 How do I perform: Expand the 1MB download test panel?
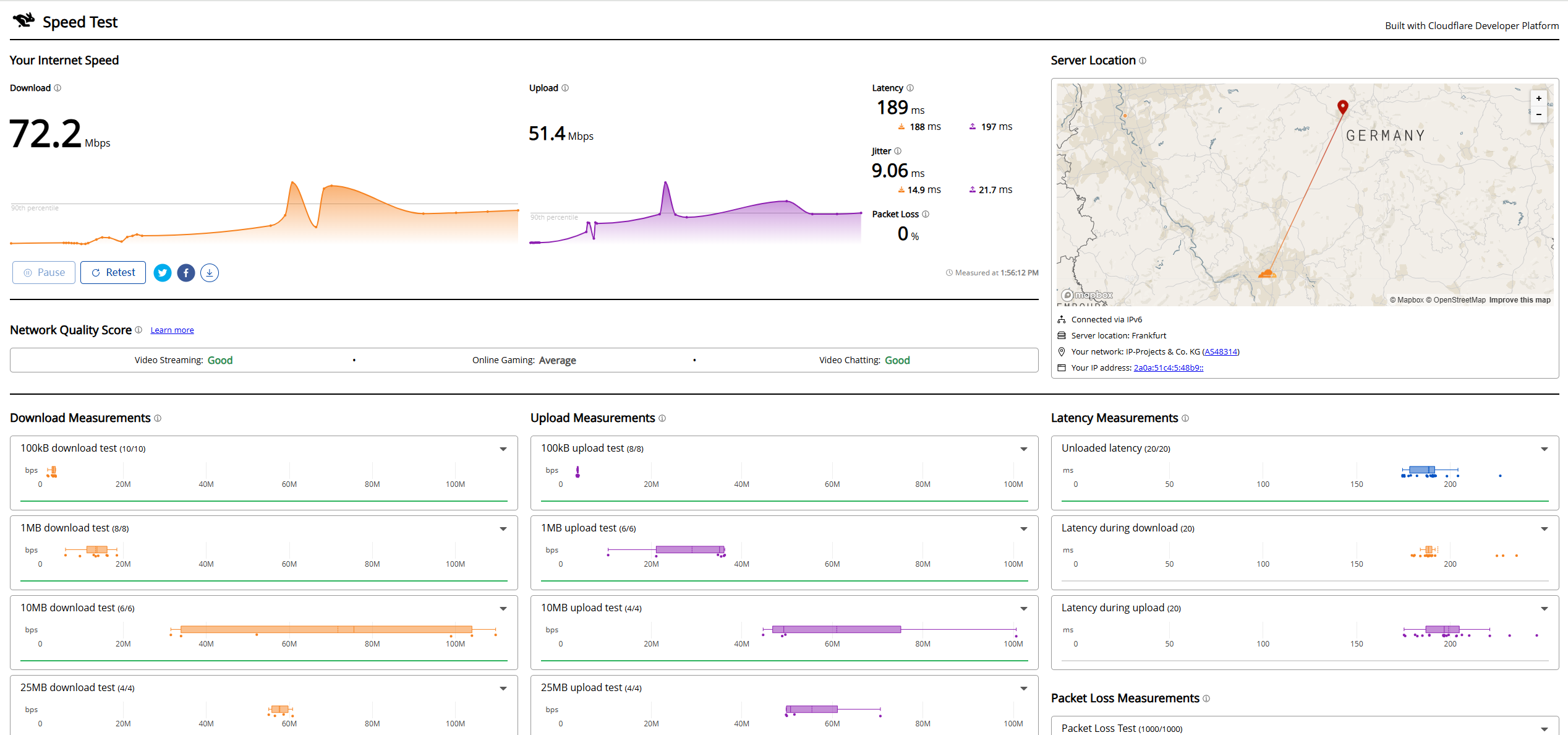point(503,529)
